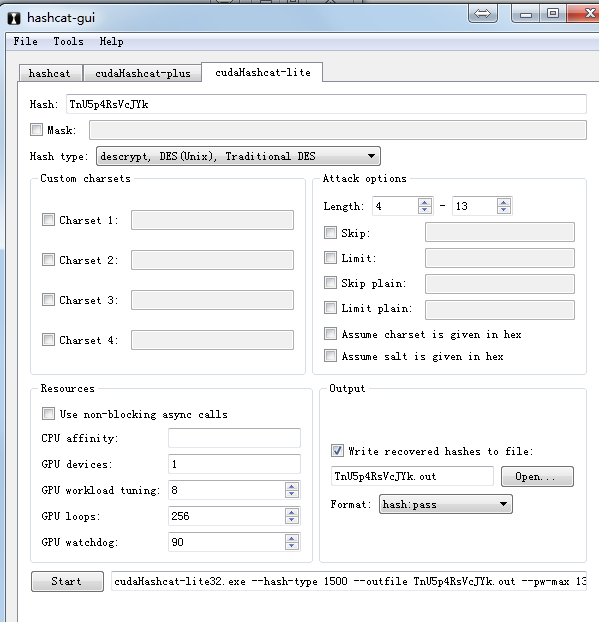Screen dimensions: 599x622
Task: Click the CPU affinity field
Action: pyautogui.click(x=234, y=438)
